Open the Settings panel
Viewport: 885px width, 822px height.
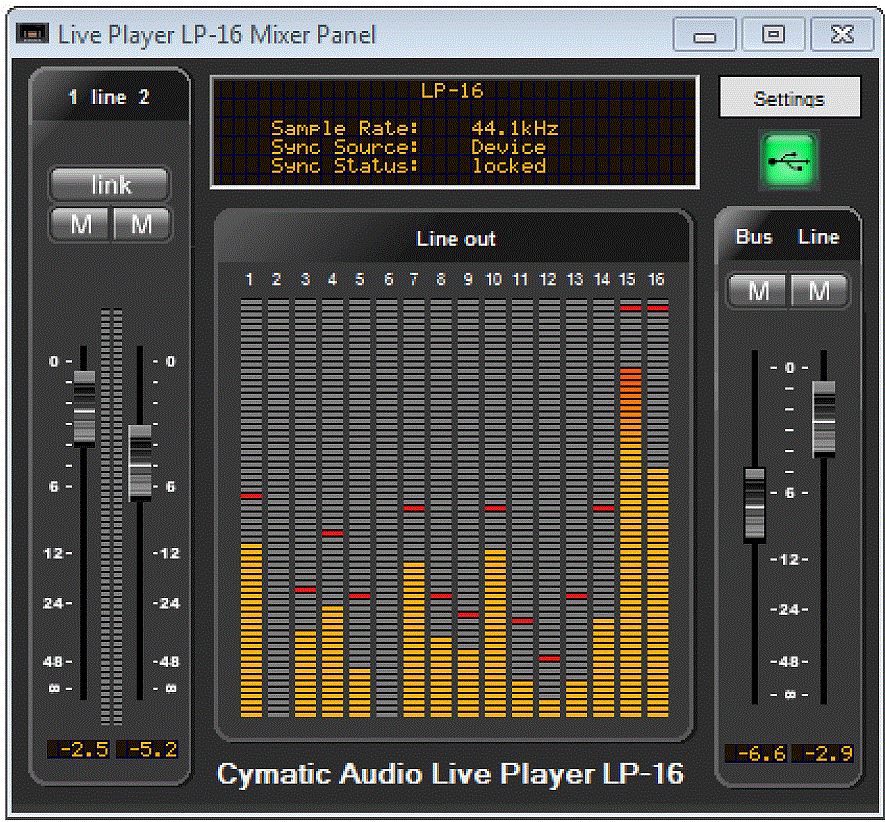point(789,97)
